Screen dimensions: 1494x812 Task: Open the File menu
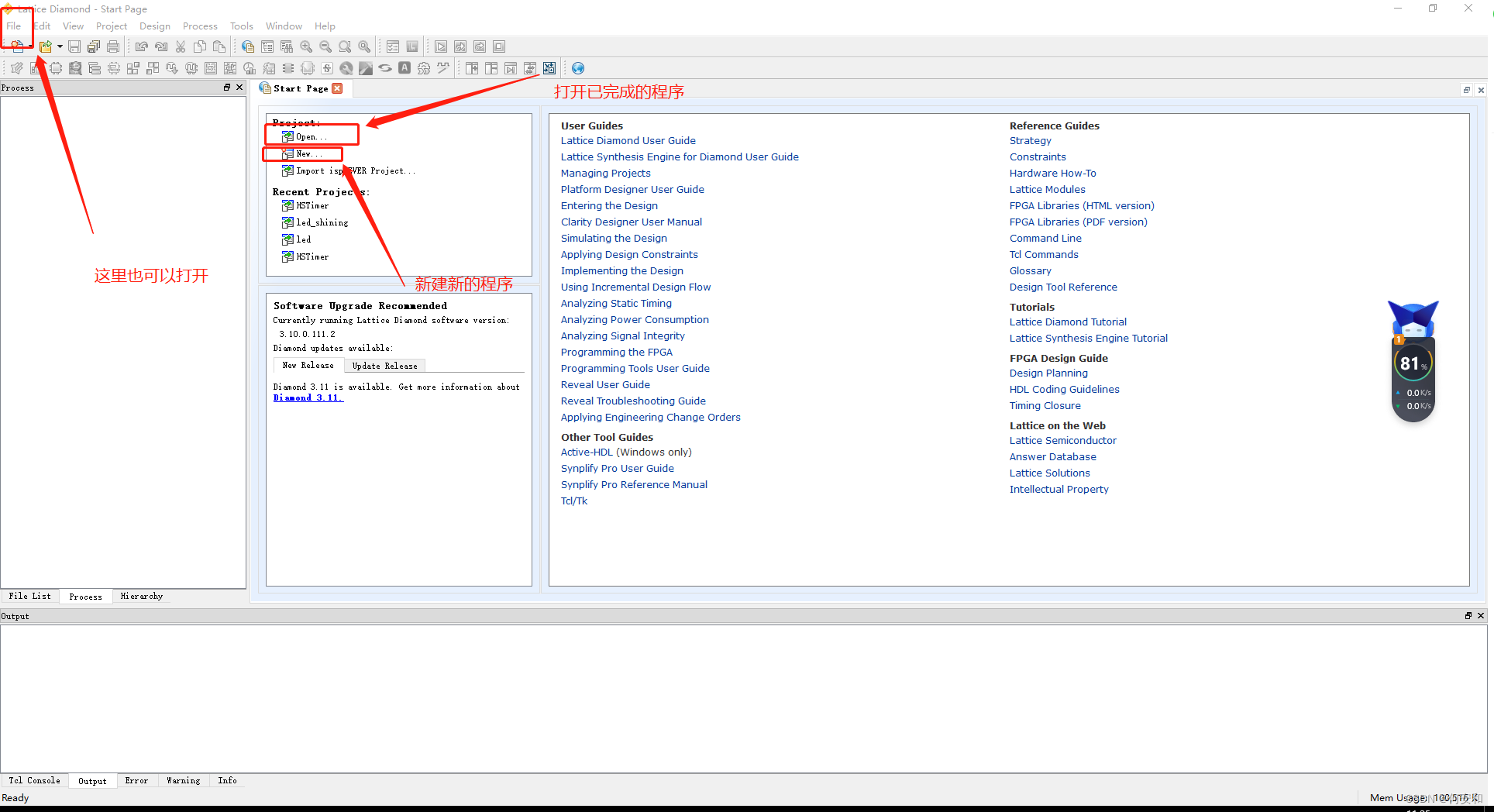tap(14, 26)
